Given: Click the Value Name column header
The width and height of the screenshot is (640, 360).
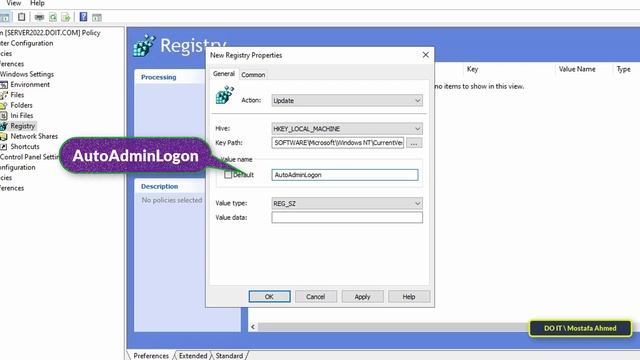Looking at the screenshot, I should click(577, 69).
